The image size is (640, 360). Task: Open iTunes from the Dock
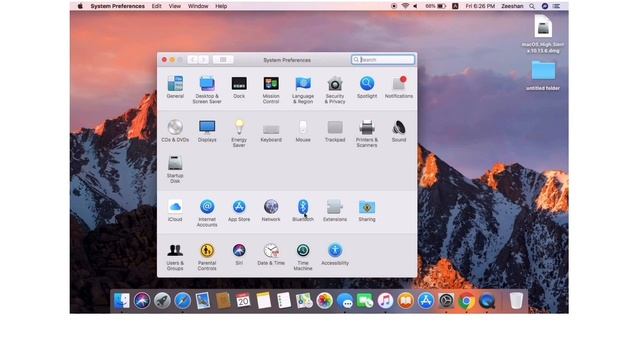(385, 301)
